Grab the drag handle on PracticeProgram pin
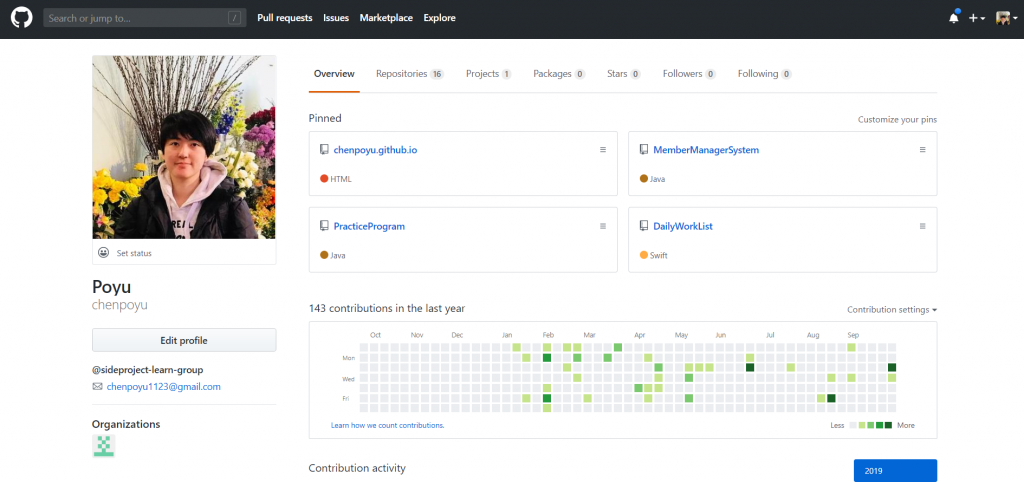This screenshot has height=482, width=1024. pyautogui.click(x=603, y=226)
